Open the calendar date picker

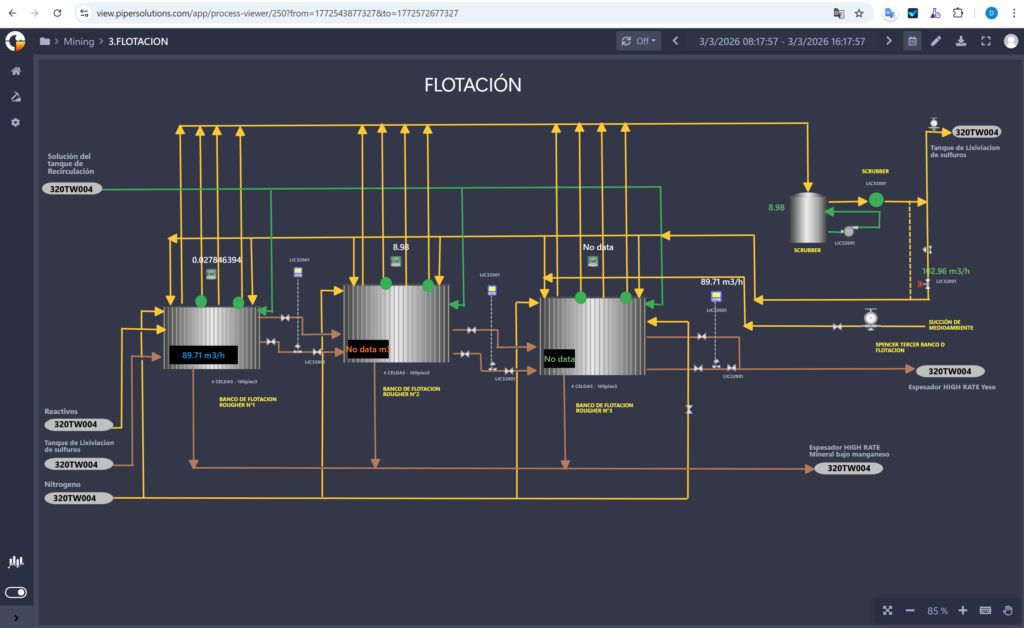(x=912, y=41)
